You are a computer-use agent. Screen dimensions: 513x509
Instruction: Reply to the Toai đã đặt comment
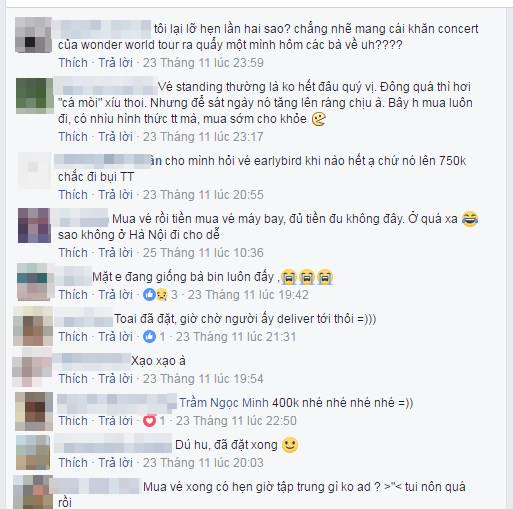(115, 337)
